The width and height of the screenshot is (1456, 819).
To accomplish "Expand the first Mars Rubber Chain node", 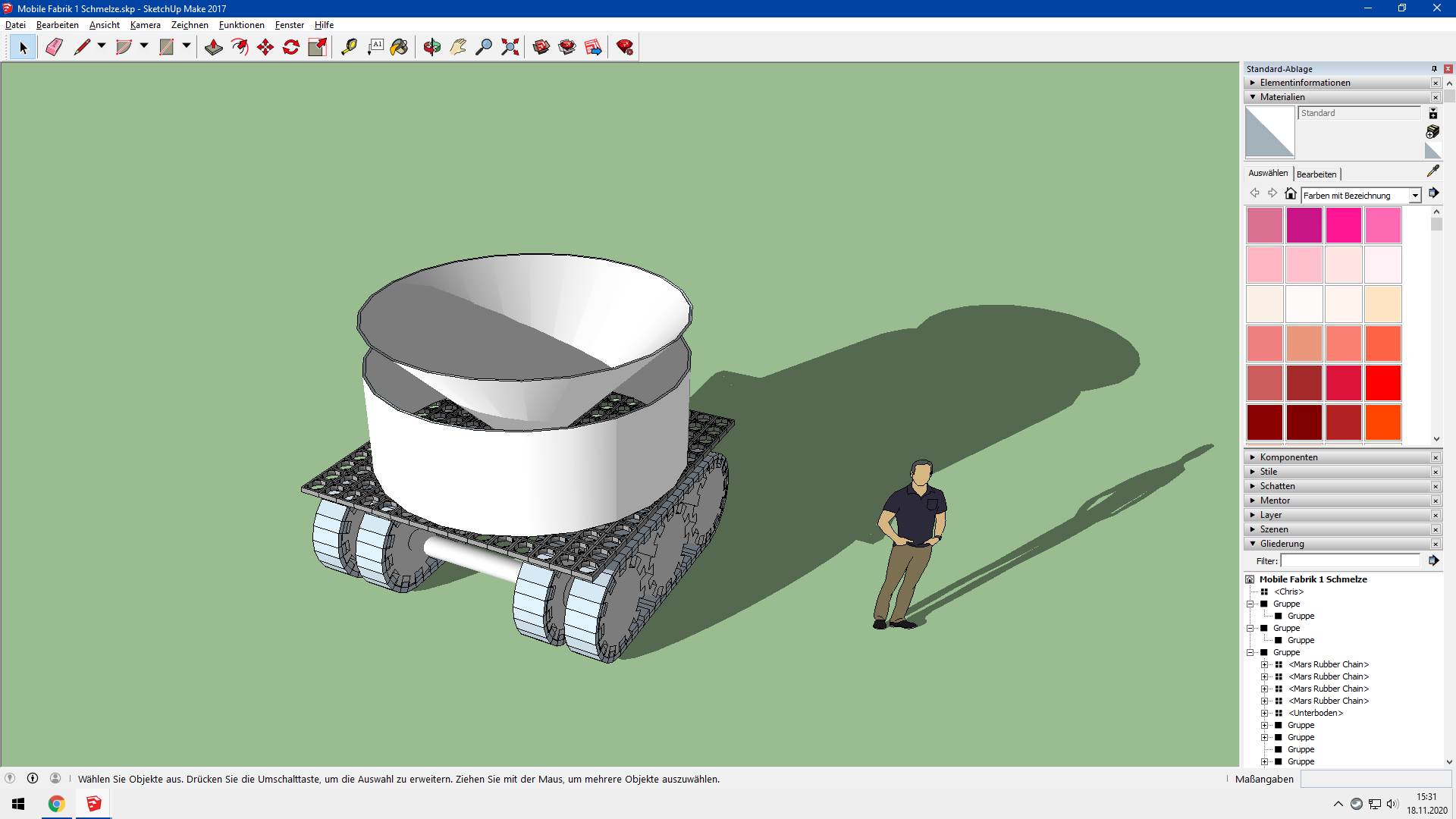I will [x=1265, y=664].
